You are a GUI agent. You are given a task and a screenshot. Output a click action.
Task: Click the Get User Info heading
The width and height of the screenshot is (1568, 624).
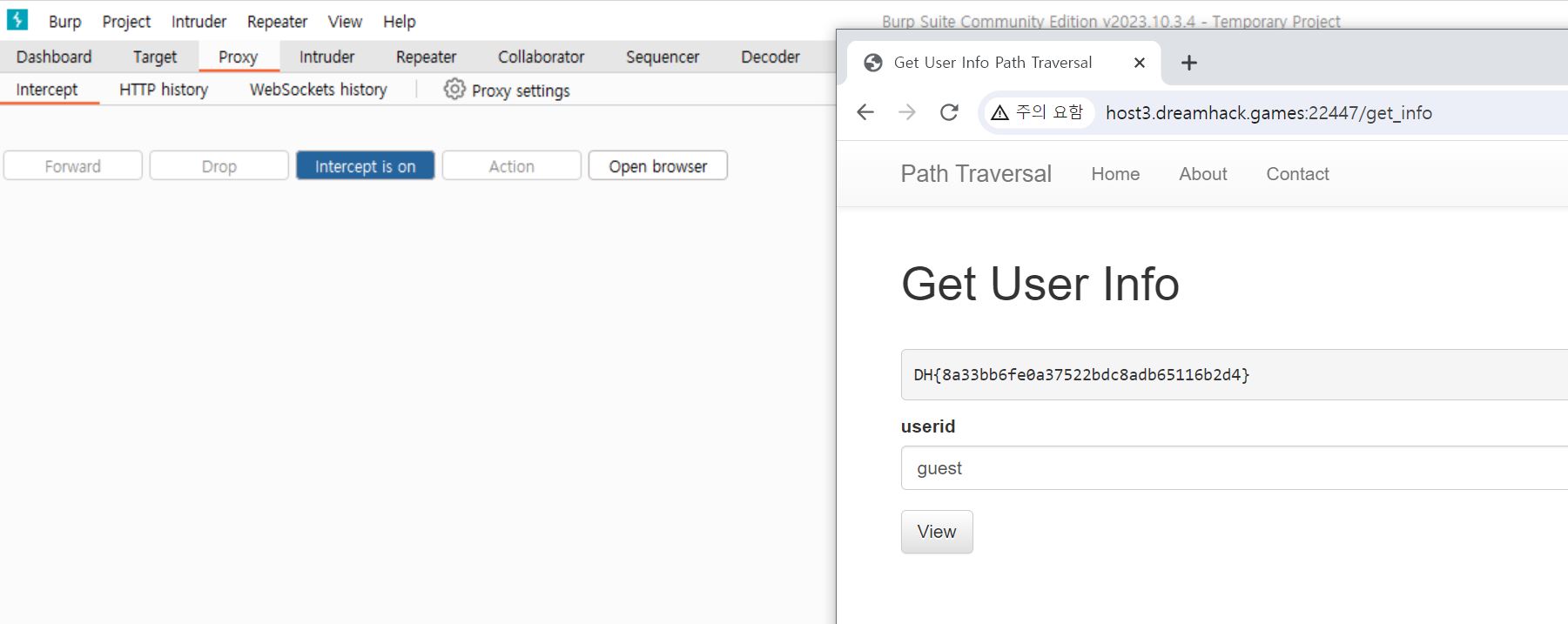coord(1040,284)
